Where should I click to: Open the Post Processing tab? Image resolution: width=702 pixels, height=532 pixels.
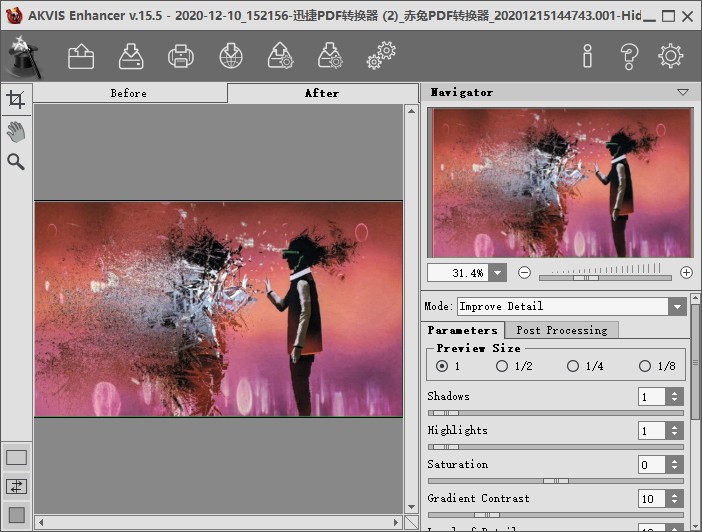[561, 330]
